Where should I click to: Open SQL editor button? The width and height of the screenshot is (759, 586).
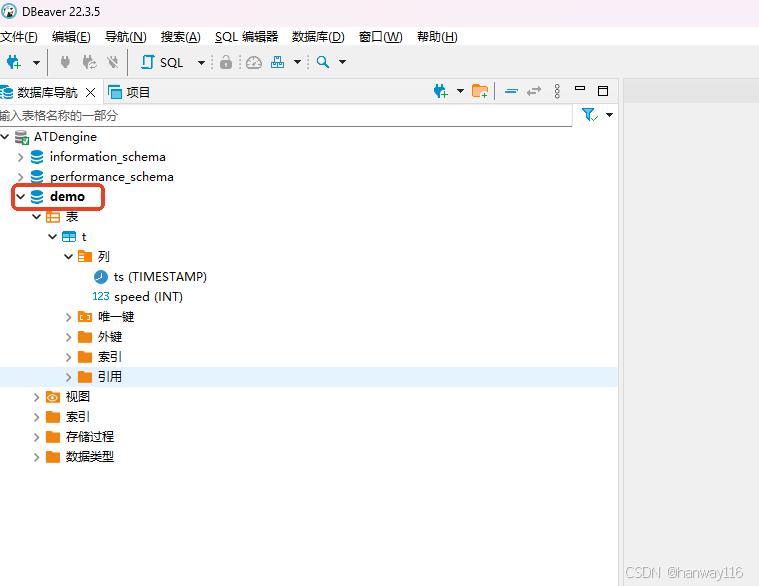163,62
